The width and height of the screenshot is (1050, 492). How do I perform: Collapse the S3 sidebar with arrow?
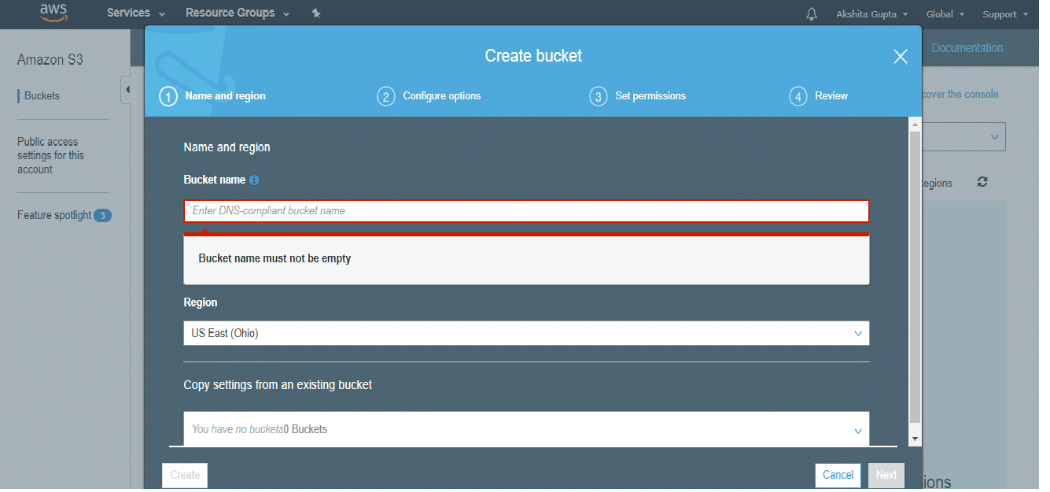(x=127, y=90)
